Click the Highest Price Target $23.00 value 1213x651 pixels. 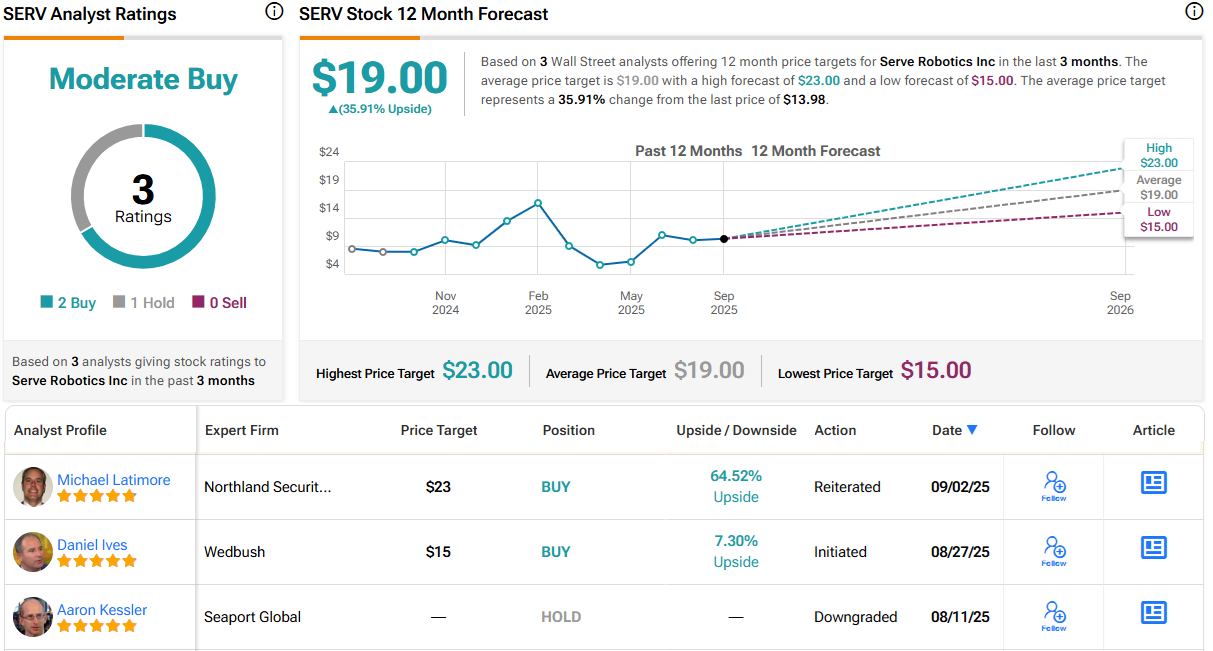pos(478,370)
